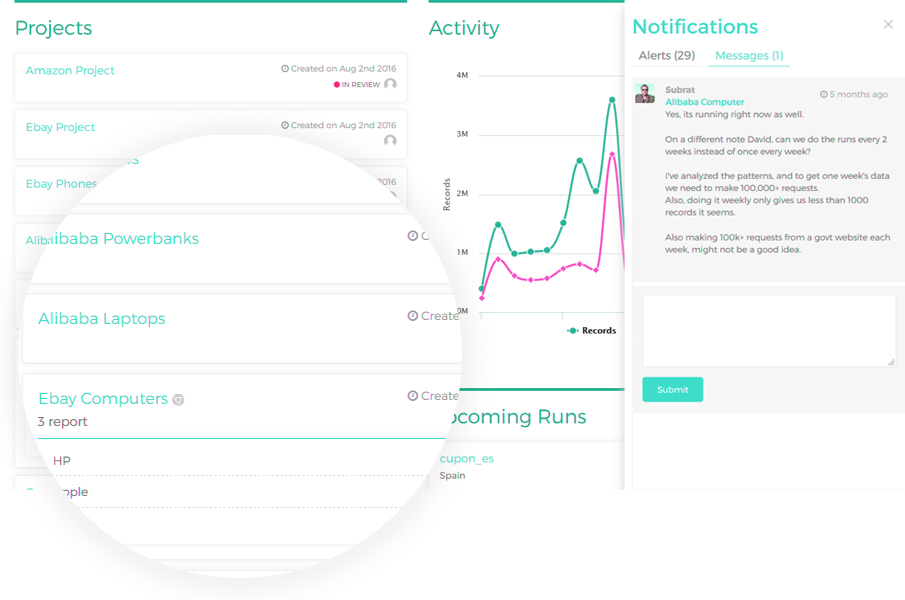Viewport: 905px width, 600px height.
Task: Click the message reply text box
Action: (769, 331)
